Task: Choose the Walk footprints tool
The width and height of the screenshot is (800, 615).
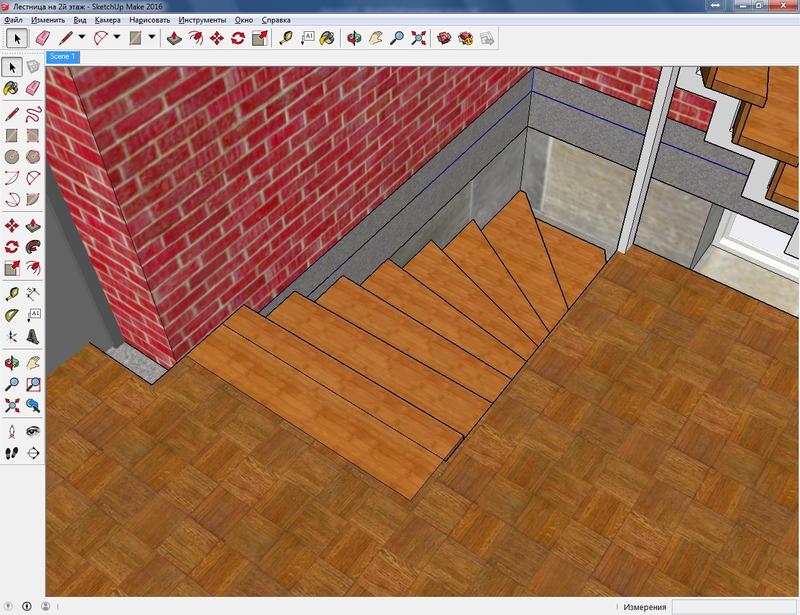Action: click(12, 453)
